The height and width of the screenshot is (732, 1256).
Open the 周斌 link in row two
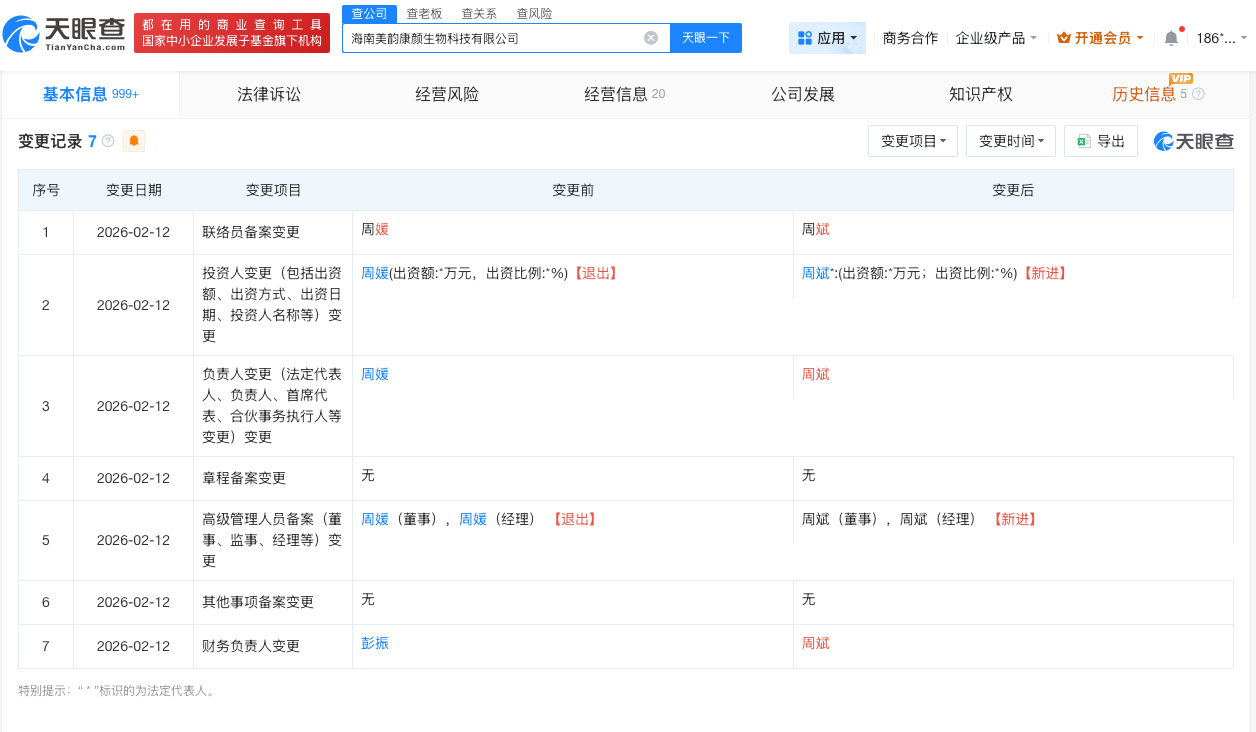click(814, 272)
